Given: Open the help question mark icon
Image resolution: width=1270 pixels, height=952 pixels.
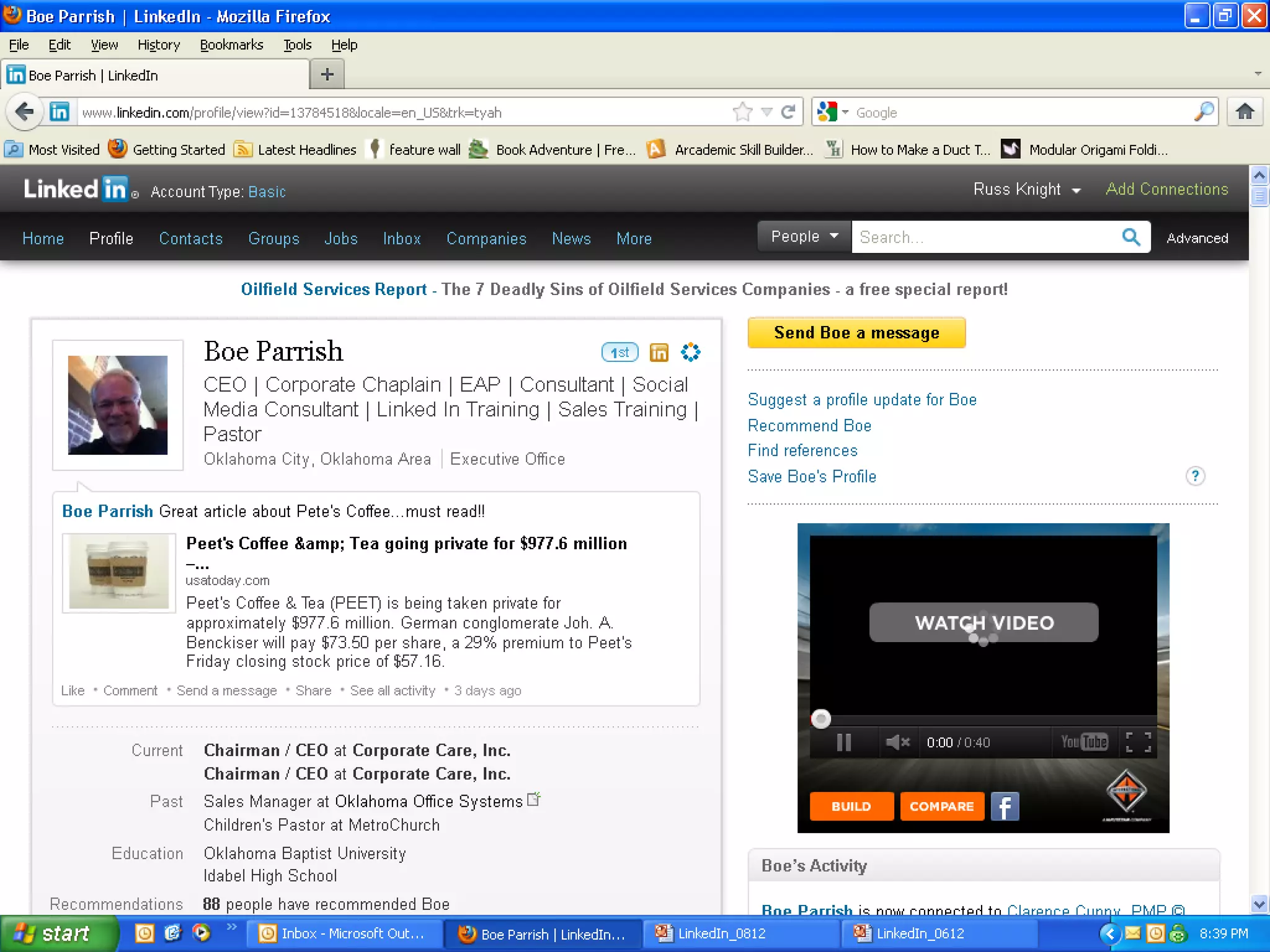Looking at the screenshot, I should pyautogui.click(x=1195, y=476).
